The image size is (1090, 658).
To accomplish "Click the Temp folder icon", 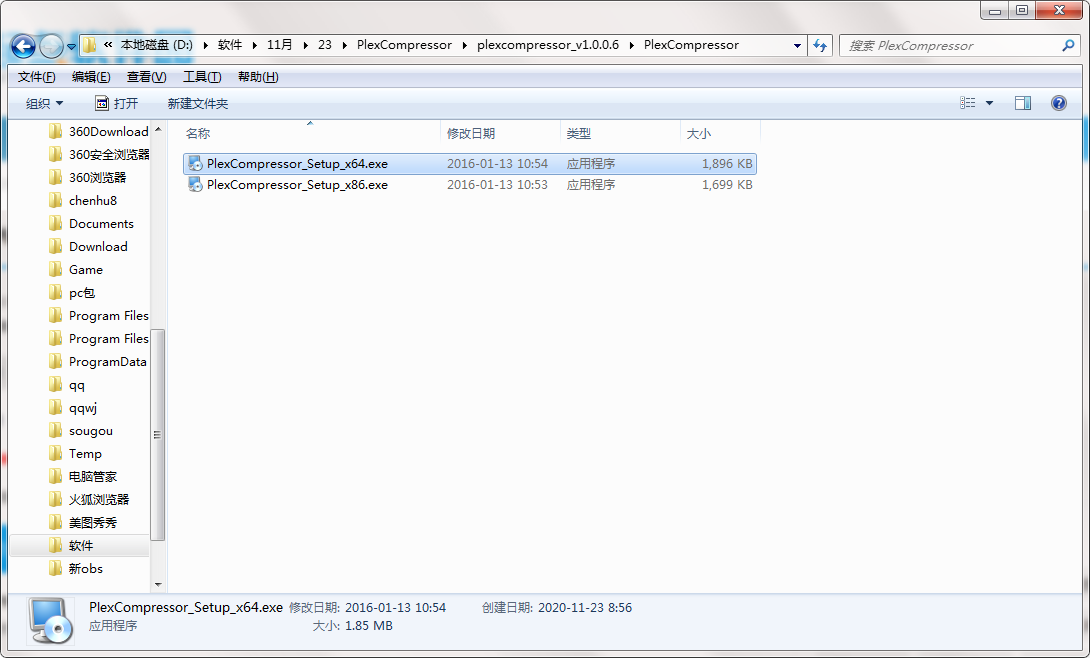I will point(56,453).
